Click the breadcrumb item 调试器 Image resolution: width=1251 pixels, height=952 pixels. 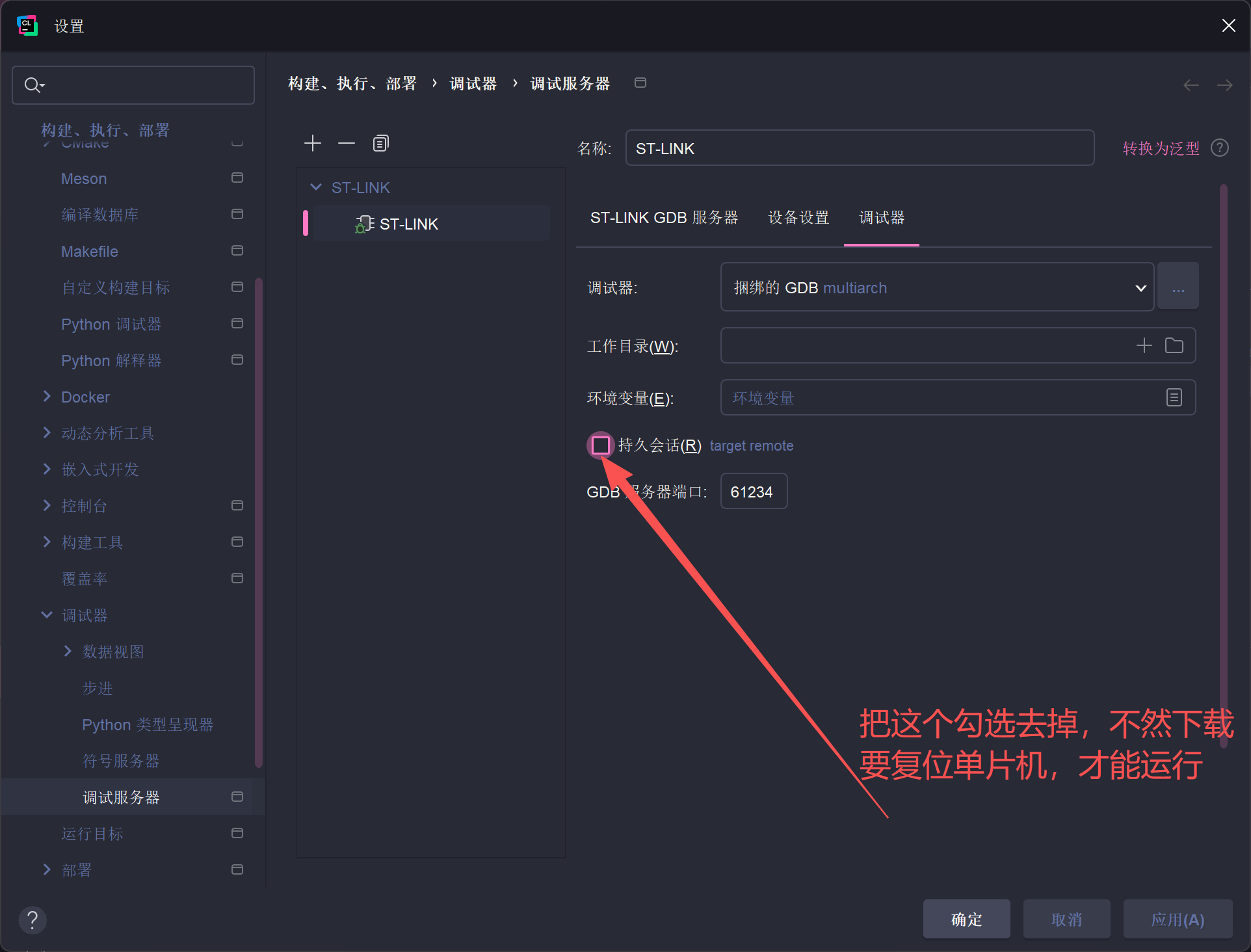[x=473, y=83]
